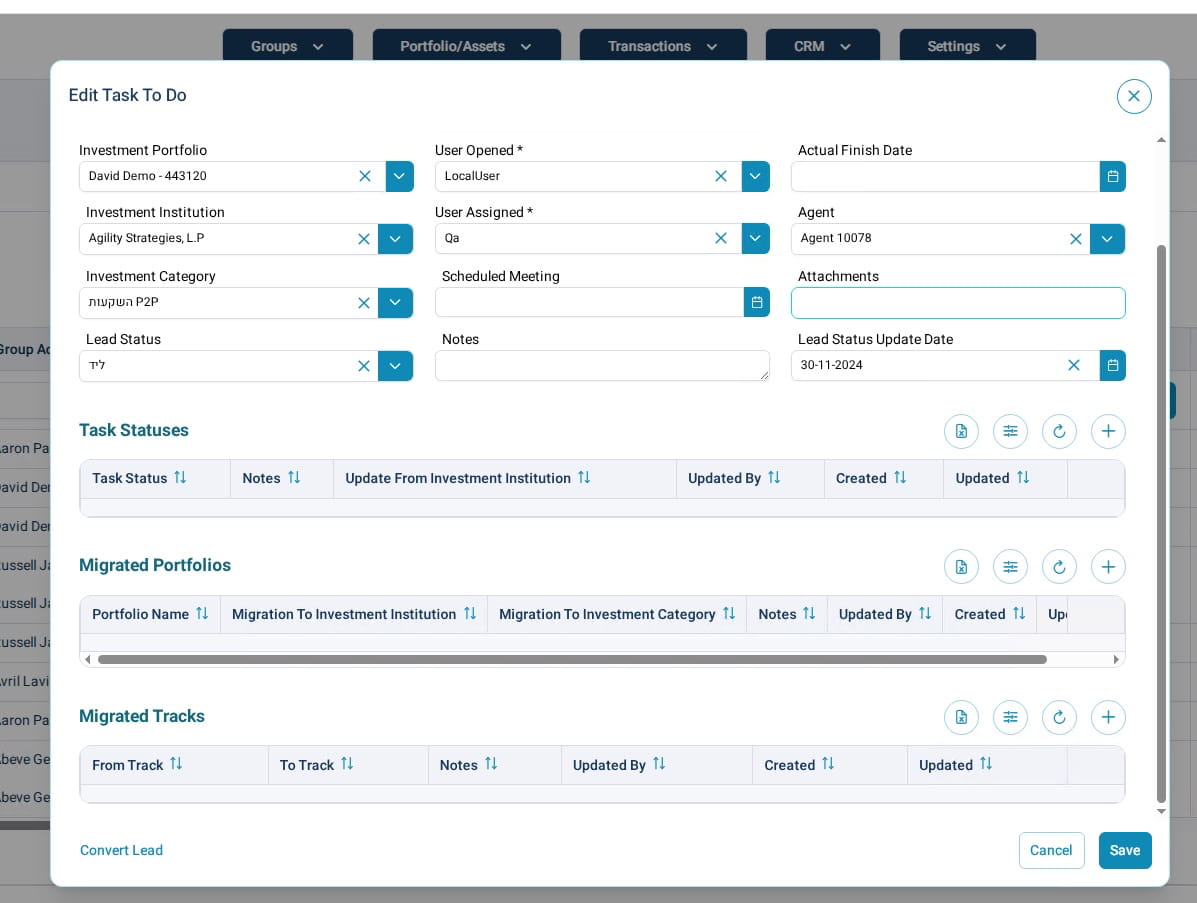Add a new Migrated Tracks entry
Screen dimensions: 1197x903
point(1108,717)
